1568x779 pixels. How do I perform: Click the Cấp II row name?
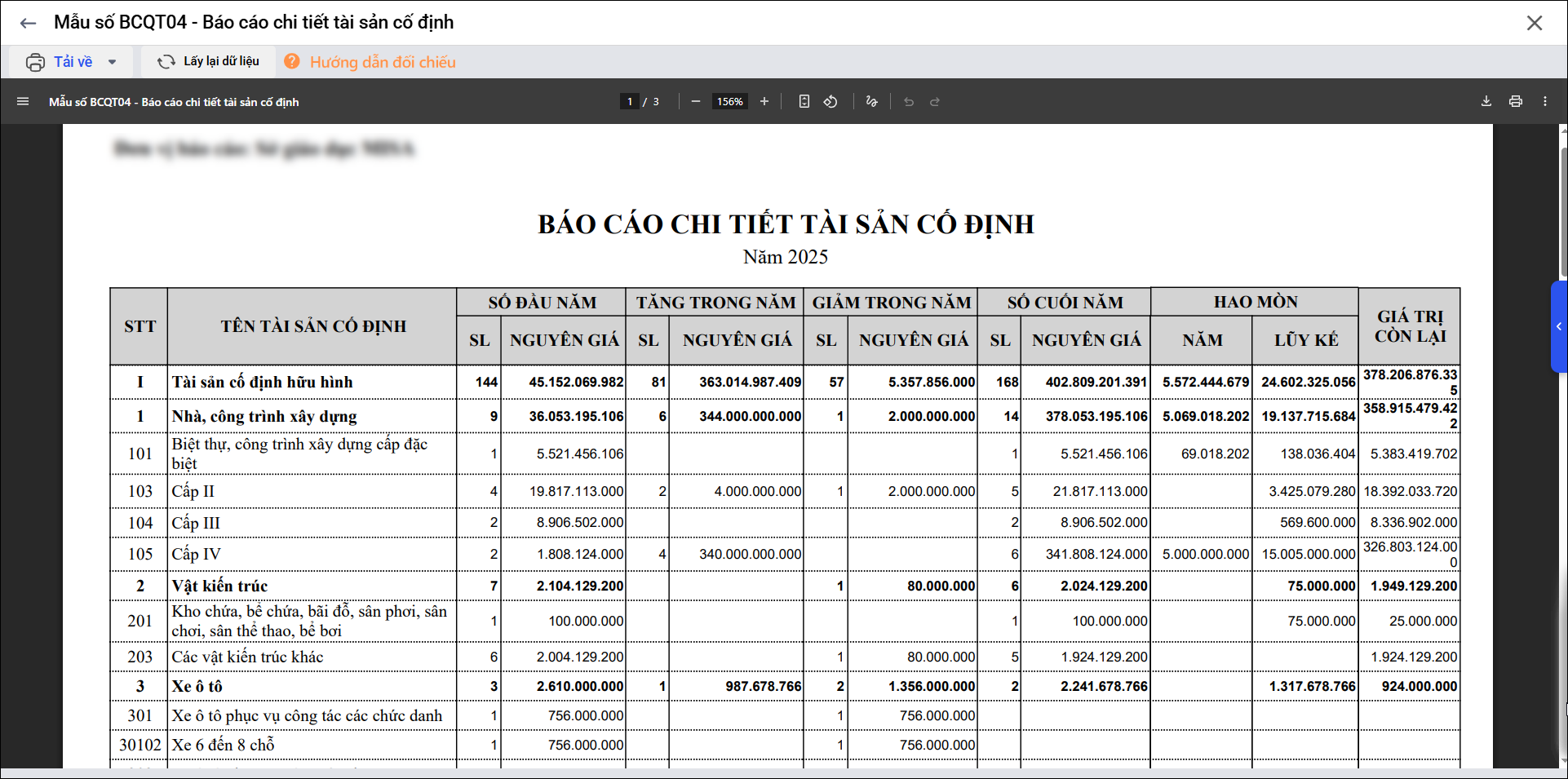click(x=193, y=491)
